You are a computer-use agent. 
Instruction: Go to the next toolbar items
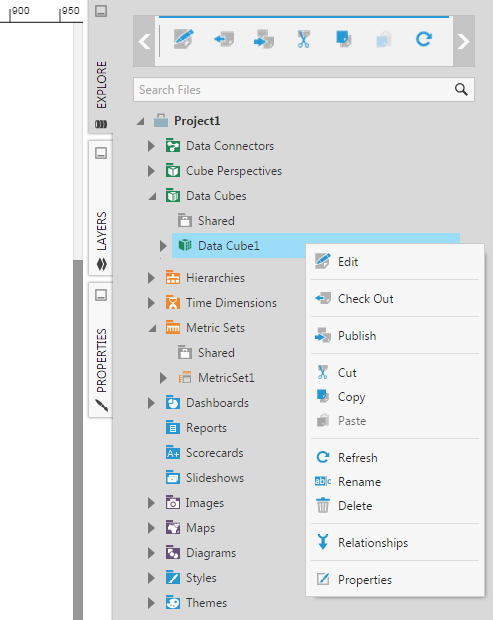click(463, 41)
